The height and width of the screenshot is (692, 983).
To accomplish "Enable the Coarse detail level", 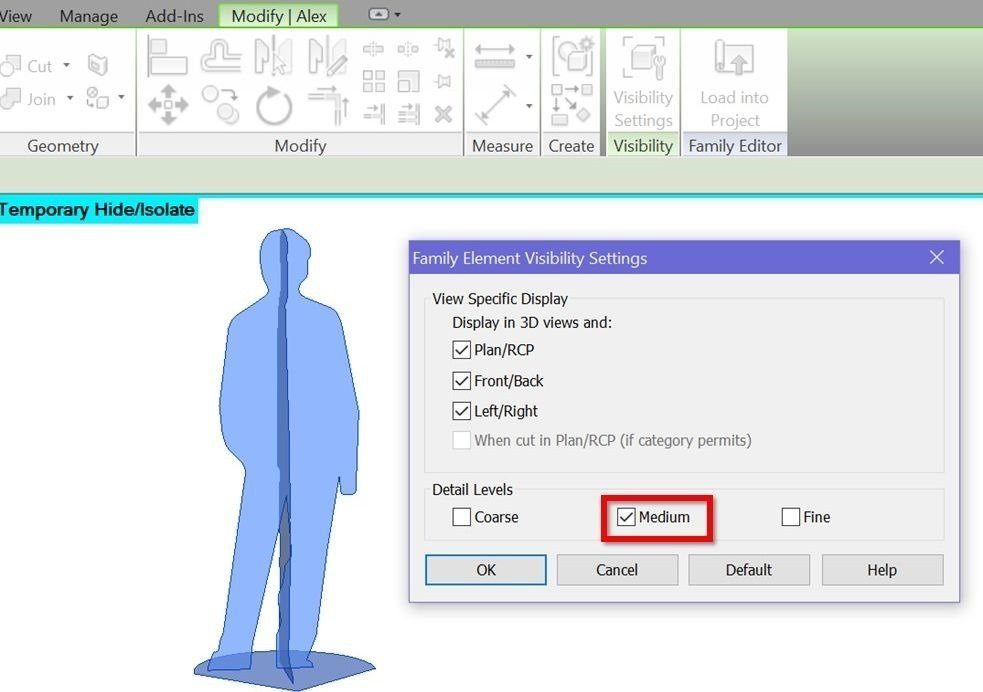I will click(x=461, y=517).
